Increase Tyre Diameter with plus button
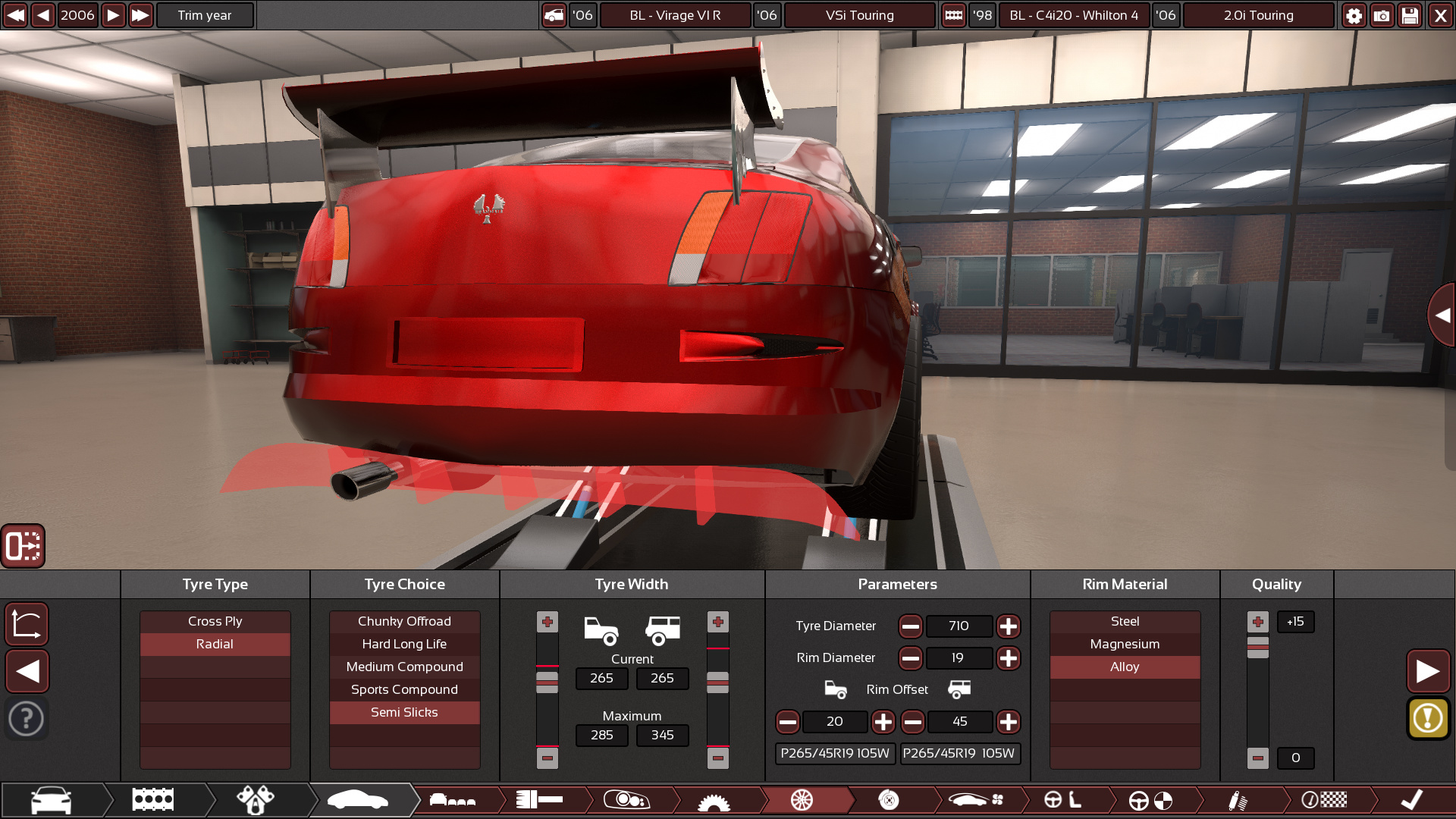This screenshot has height=819, width=1456. tap(1008, 626)
